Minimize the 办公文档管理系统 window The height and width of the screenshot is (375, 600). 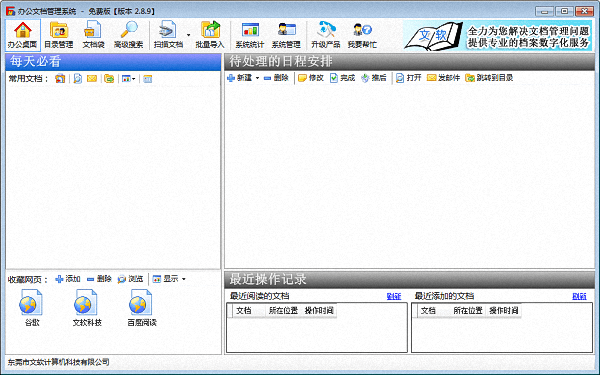coord(545,11)
